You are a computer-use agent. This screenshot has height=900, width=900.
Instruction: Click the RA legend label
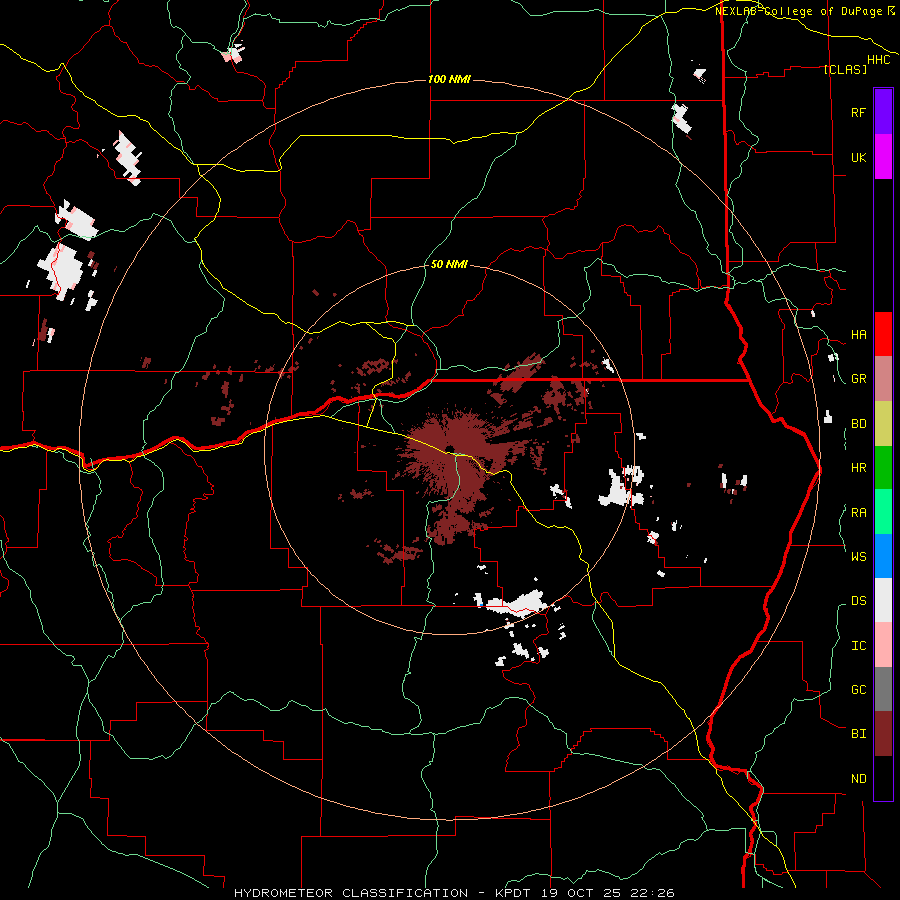(858, 513)
